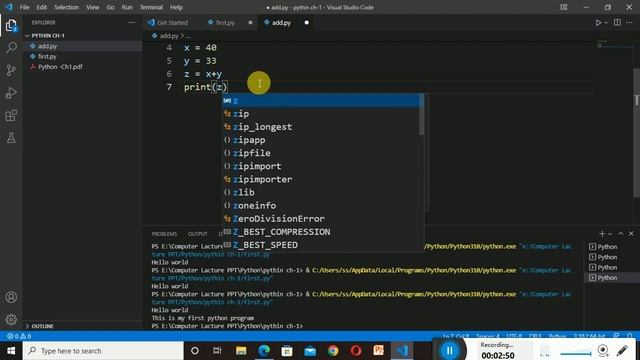Screen dimensions: 640x360
Task: Open editor More Actions ellipsis
Action: 629,23
